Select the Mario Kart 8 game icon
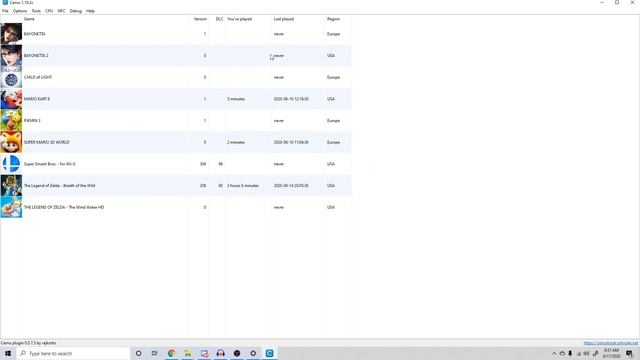This screenshot has height=360, width=640. click(x=11, y=99)
